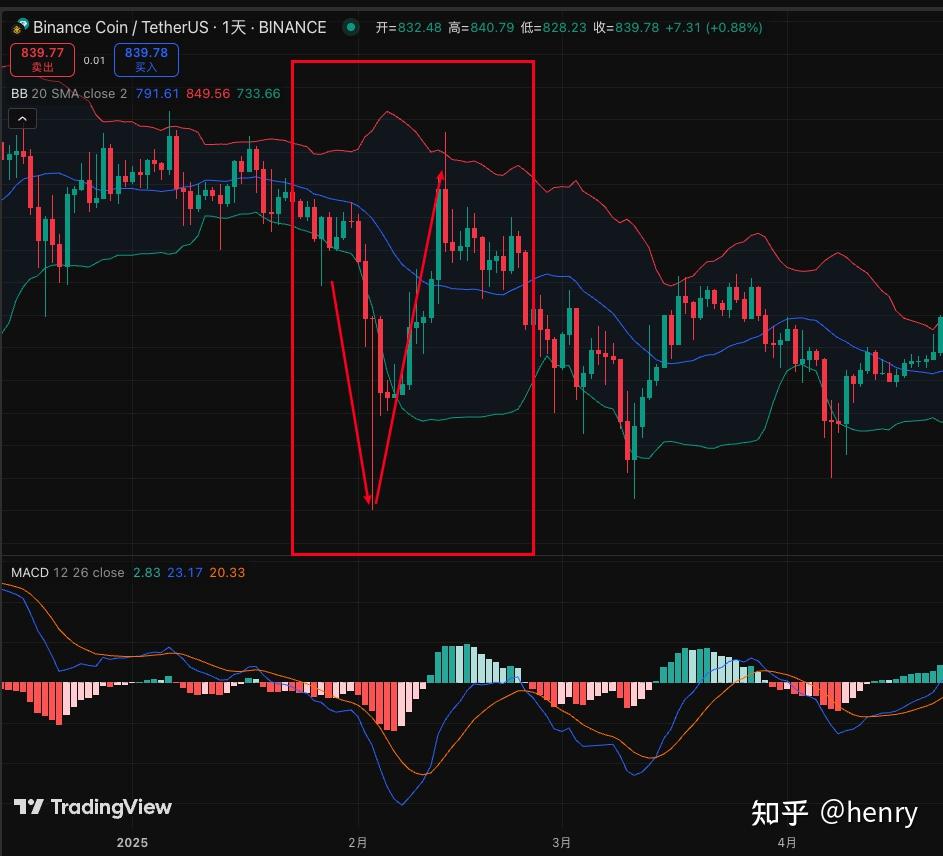Click the high price 高=840.79
This screenshot has height=856, width=943.
tap(481, 27)
